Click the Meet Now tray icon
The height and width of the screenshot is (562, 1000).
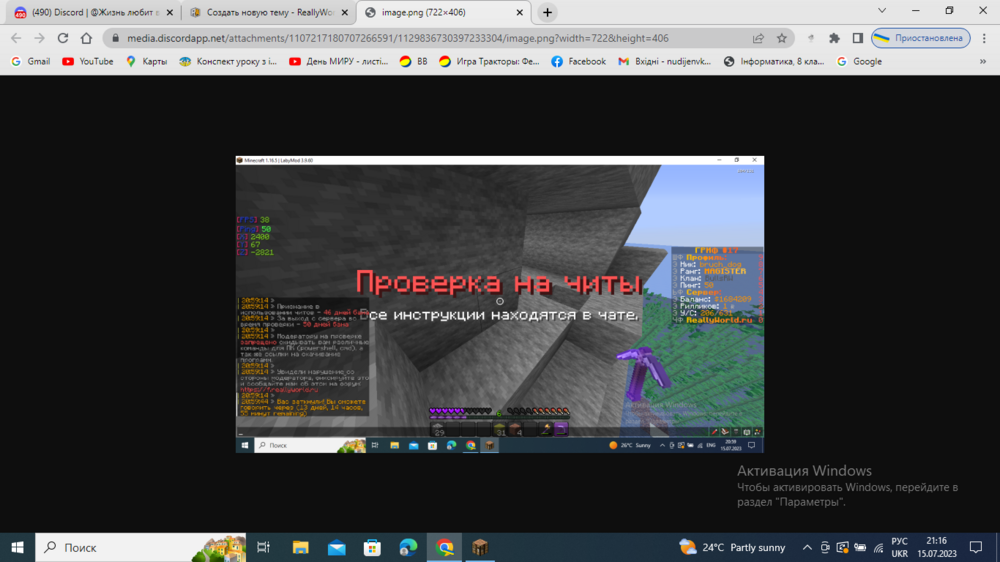click(x=825, y=547)
